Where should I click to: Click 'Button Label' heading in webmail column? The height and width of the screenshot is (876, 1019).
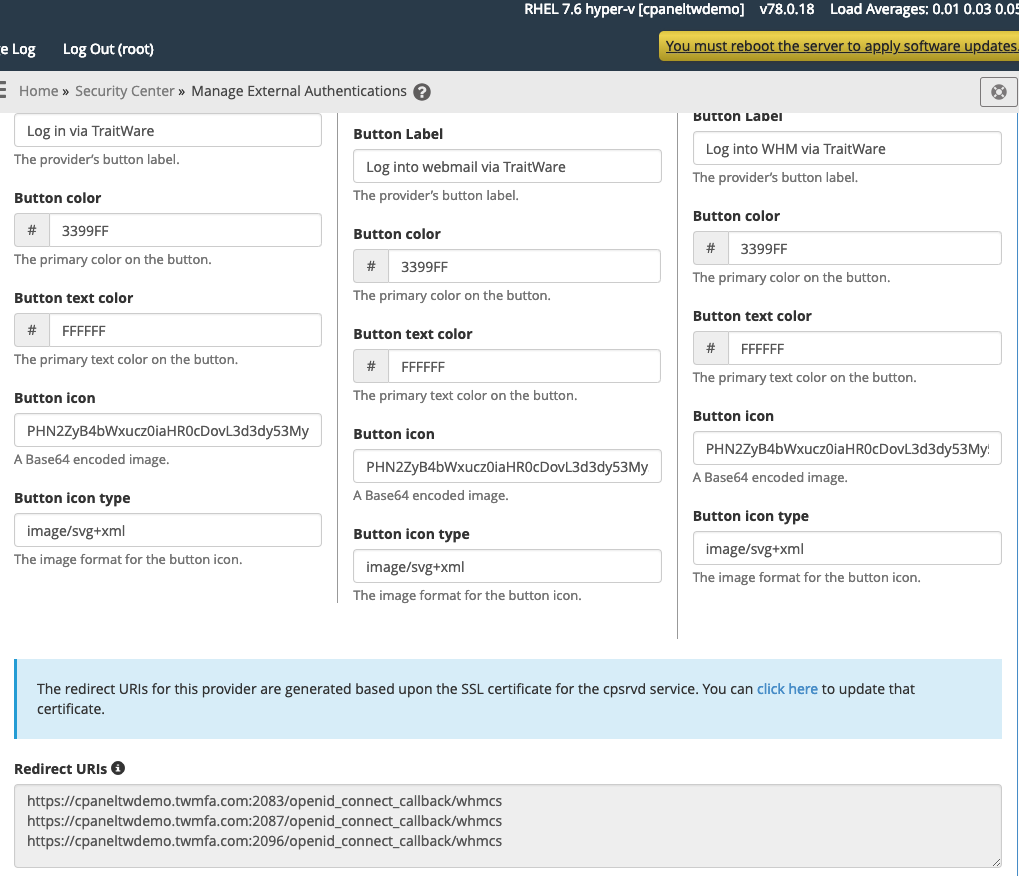pyautogui.click(x=398, y=134)
